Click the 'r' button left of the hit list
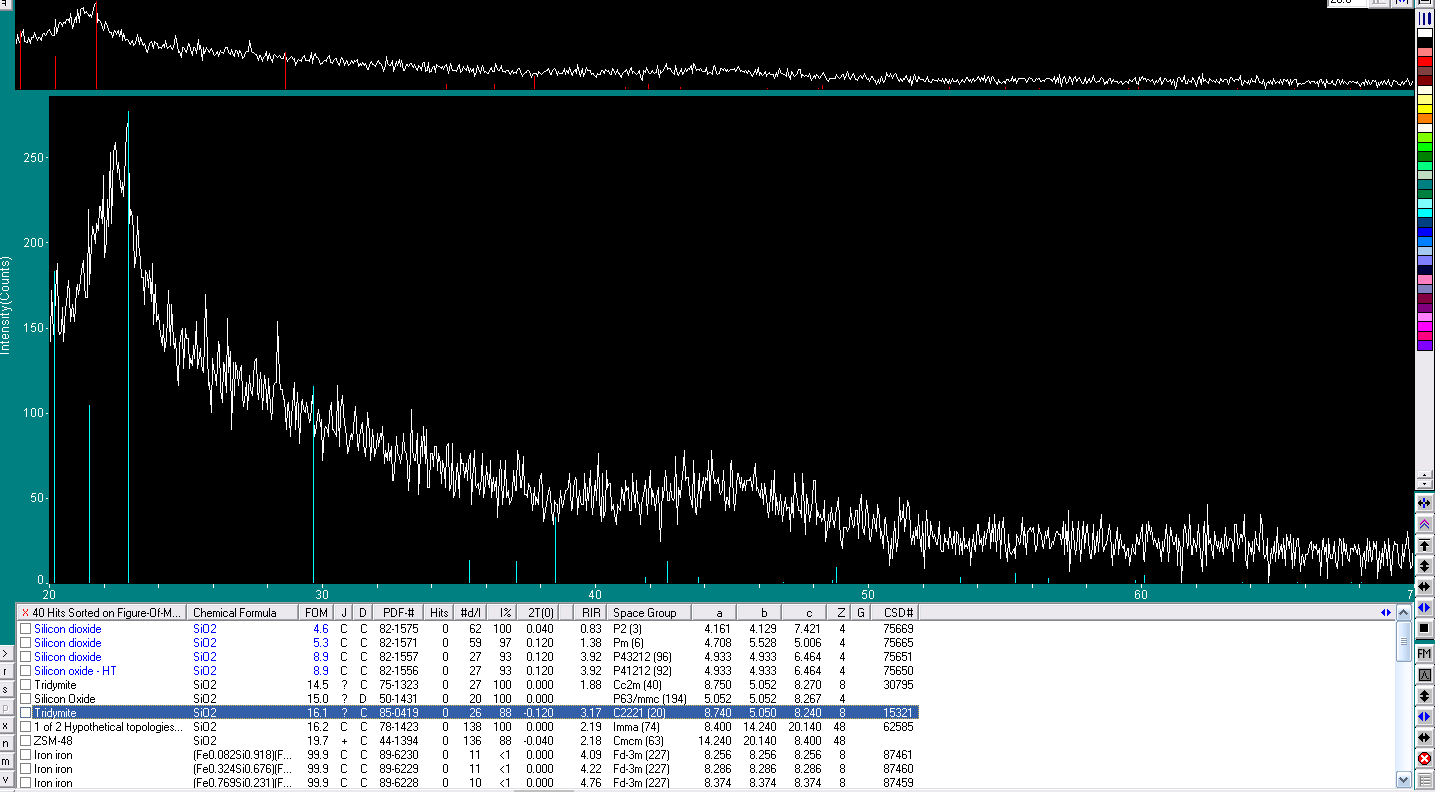 (6, 671)
